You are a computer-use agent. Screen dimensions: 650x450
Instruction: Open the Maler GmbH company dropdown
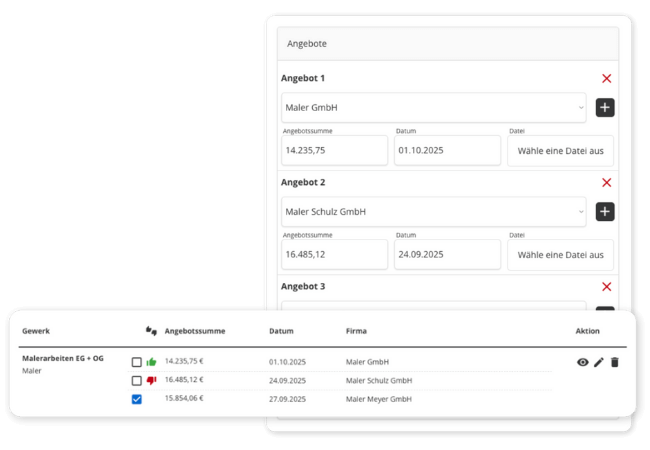(433, 108)
